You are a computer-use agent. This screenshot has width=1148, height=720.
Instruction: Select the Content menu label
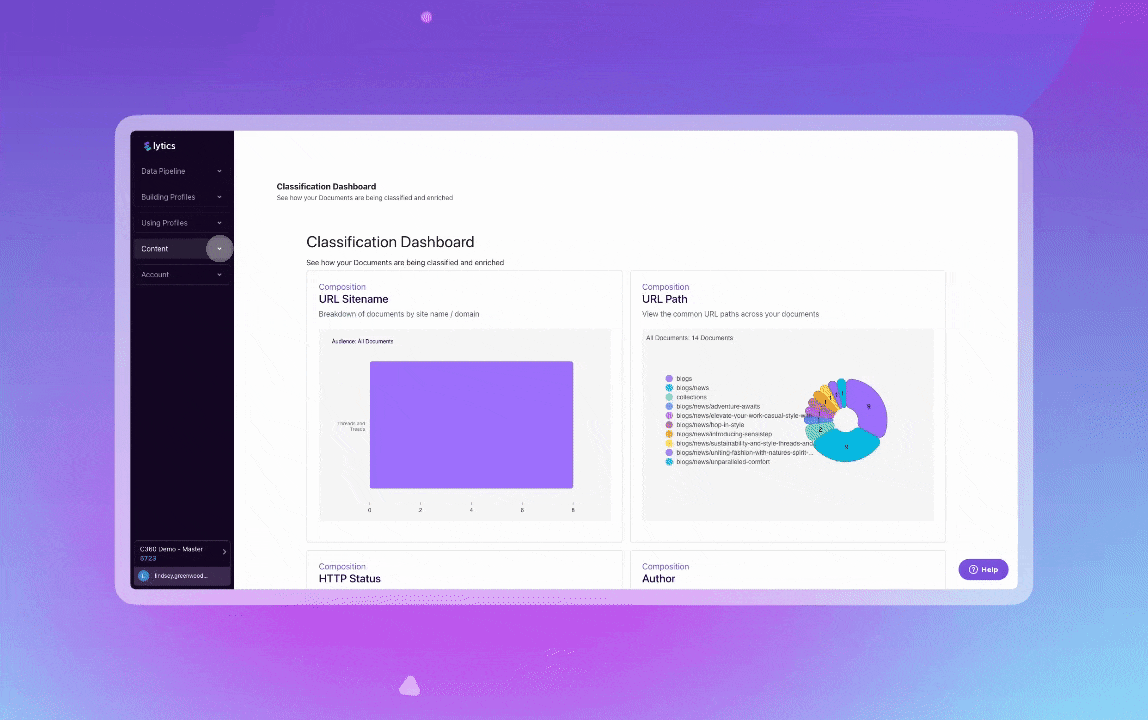point(154,249)
